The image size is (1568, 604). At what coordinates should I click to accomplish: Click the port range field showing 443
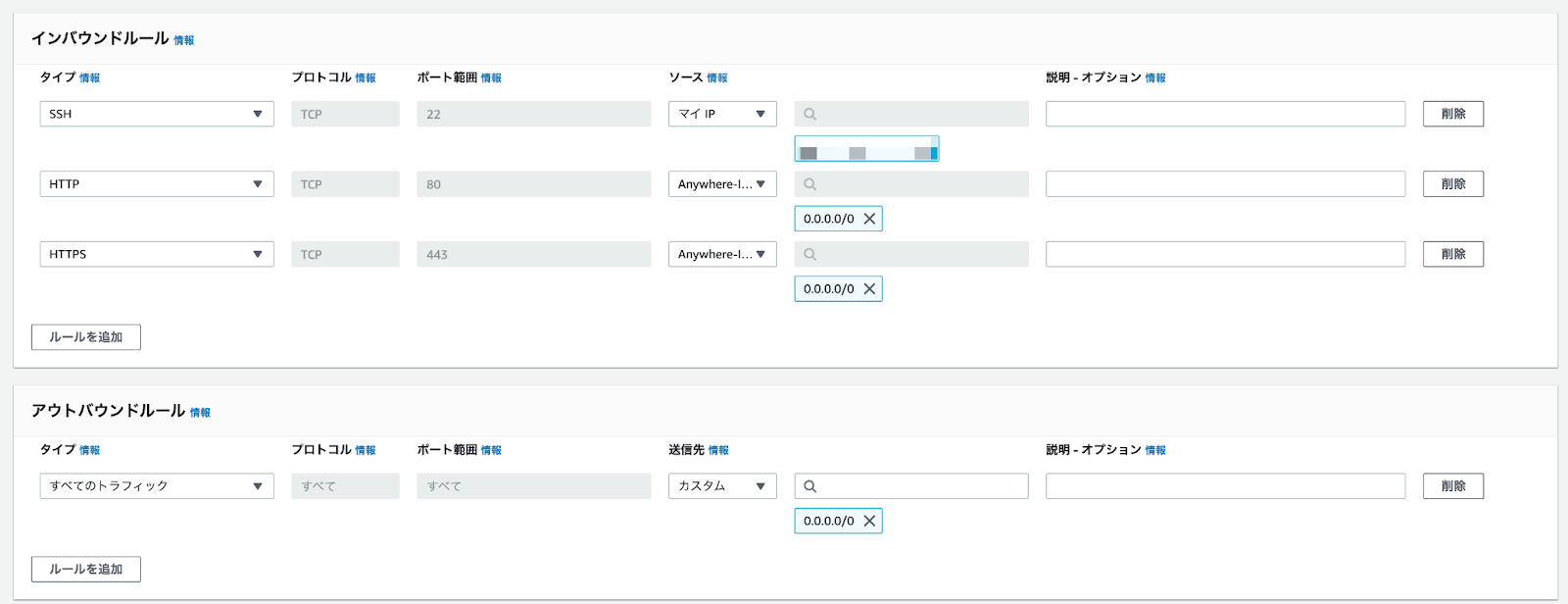[533, 254]
